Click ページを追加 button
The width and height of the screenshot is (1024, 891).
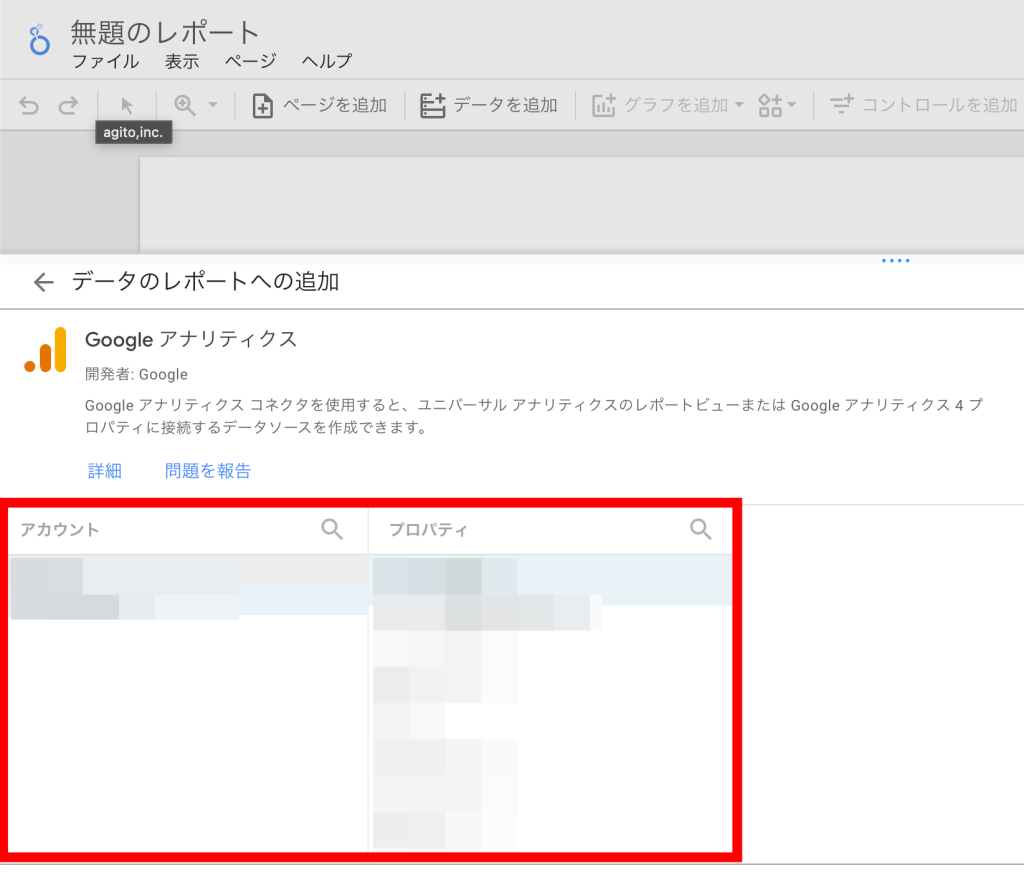coord(320,105)
